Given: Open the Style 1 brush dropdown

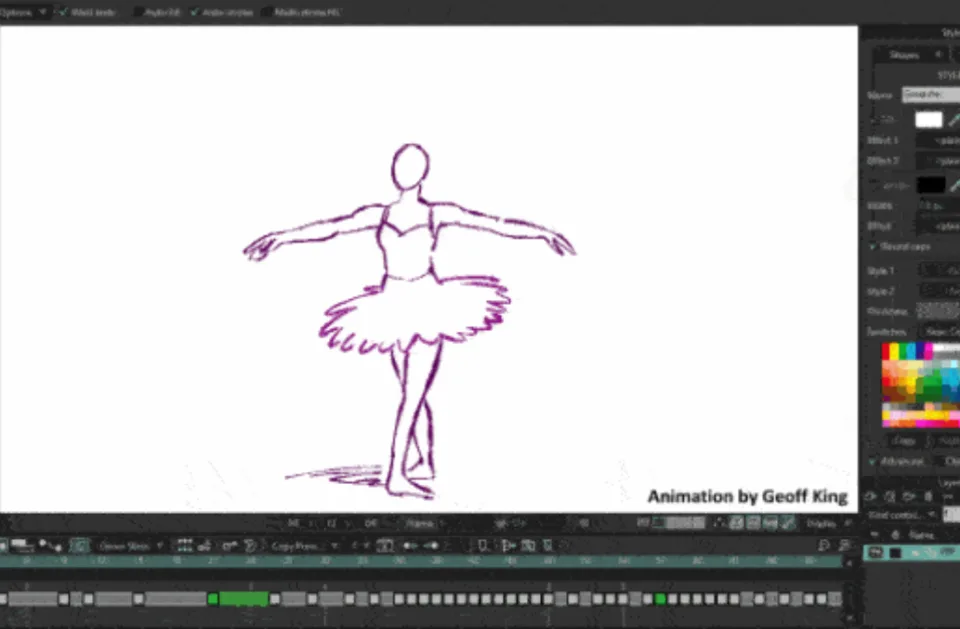Looking at the screenshot, I should (940, 270).
